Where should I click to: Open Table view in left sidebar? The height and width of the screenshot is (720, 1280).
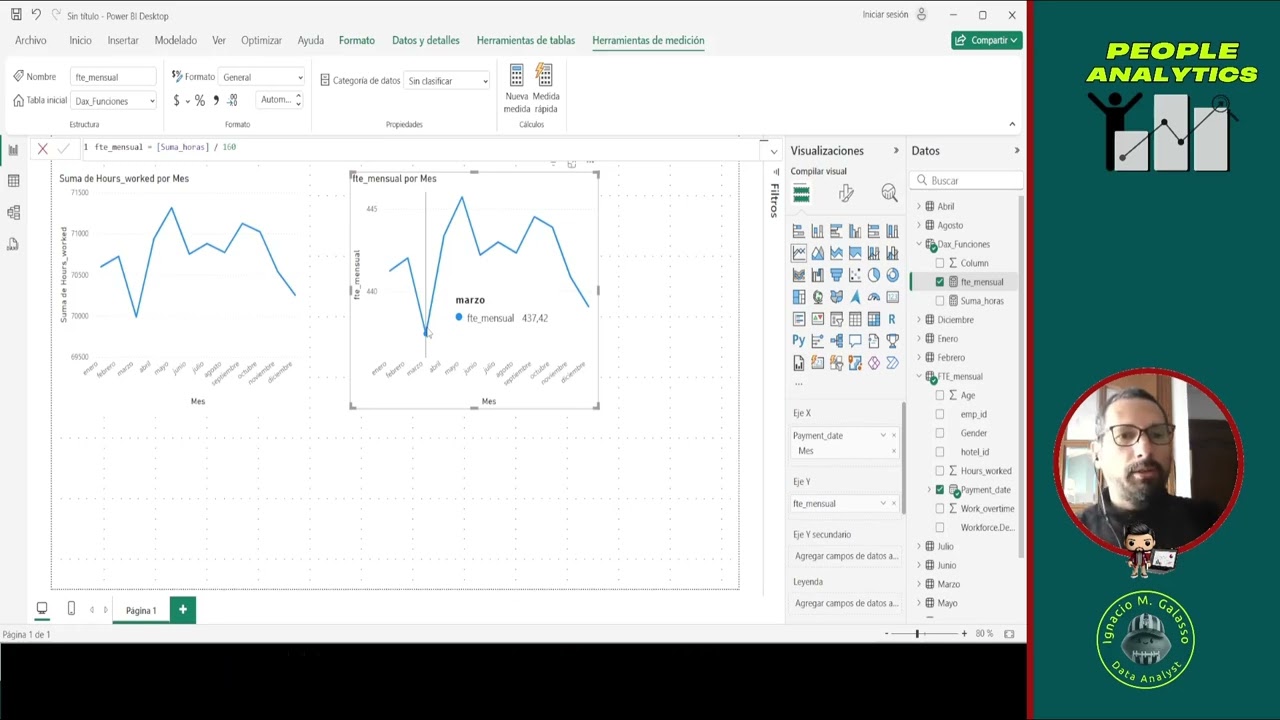(x=13, y=181)
